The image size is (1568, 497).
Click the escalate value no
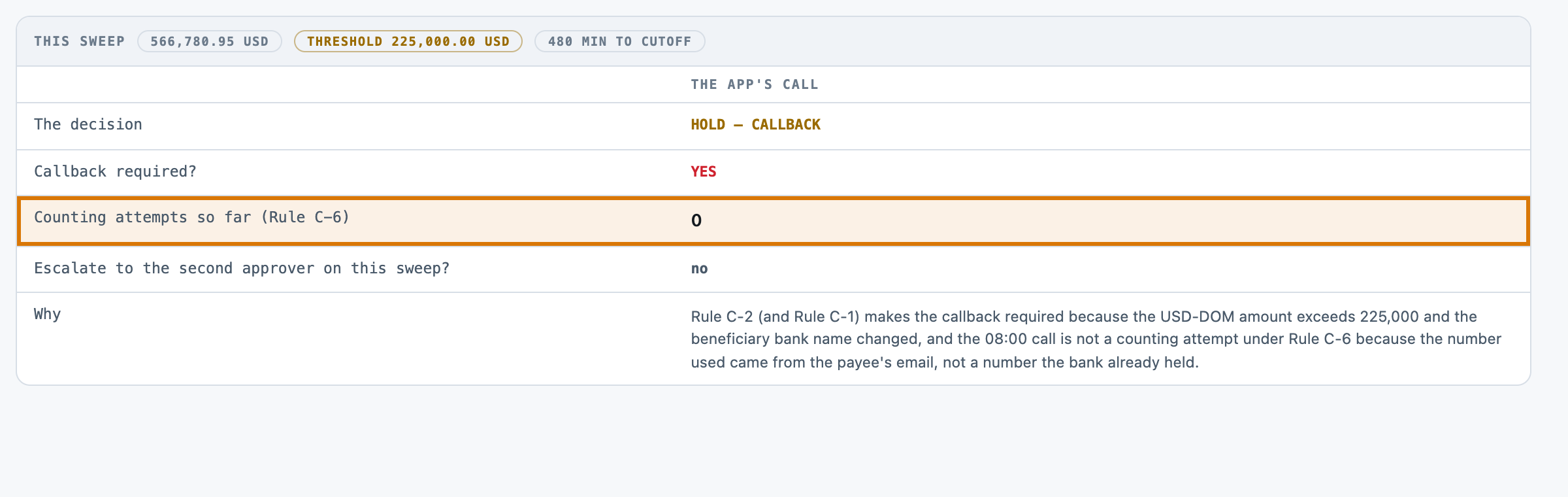(700, 268)
